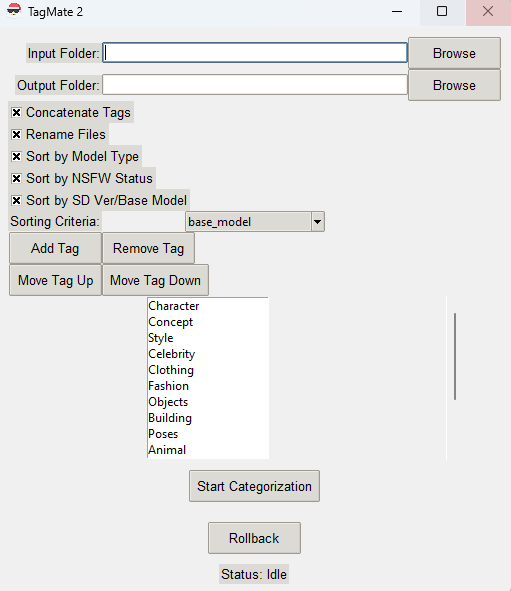Browse for the Output Folder
511x591 pixels.
454,85
